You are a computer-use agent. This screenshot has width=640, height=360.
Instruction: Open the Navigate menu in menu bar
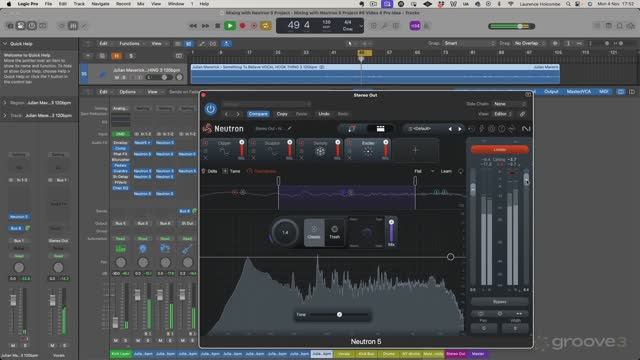(x=100, y=4)
